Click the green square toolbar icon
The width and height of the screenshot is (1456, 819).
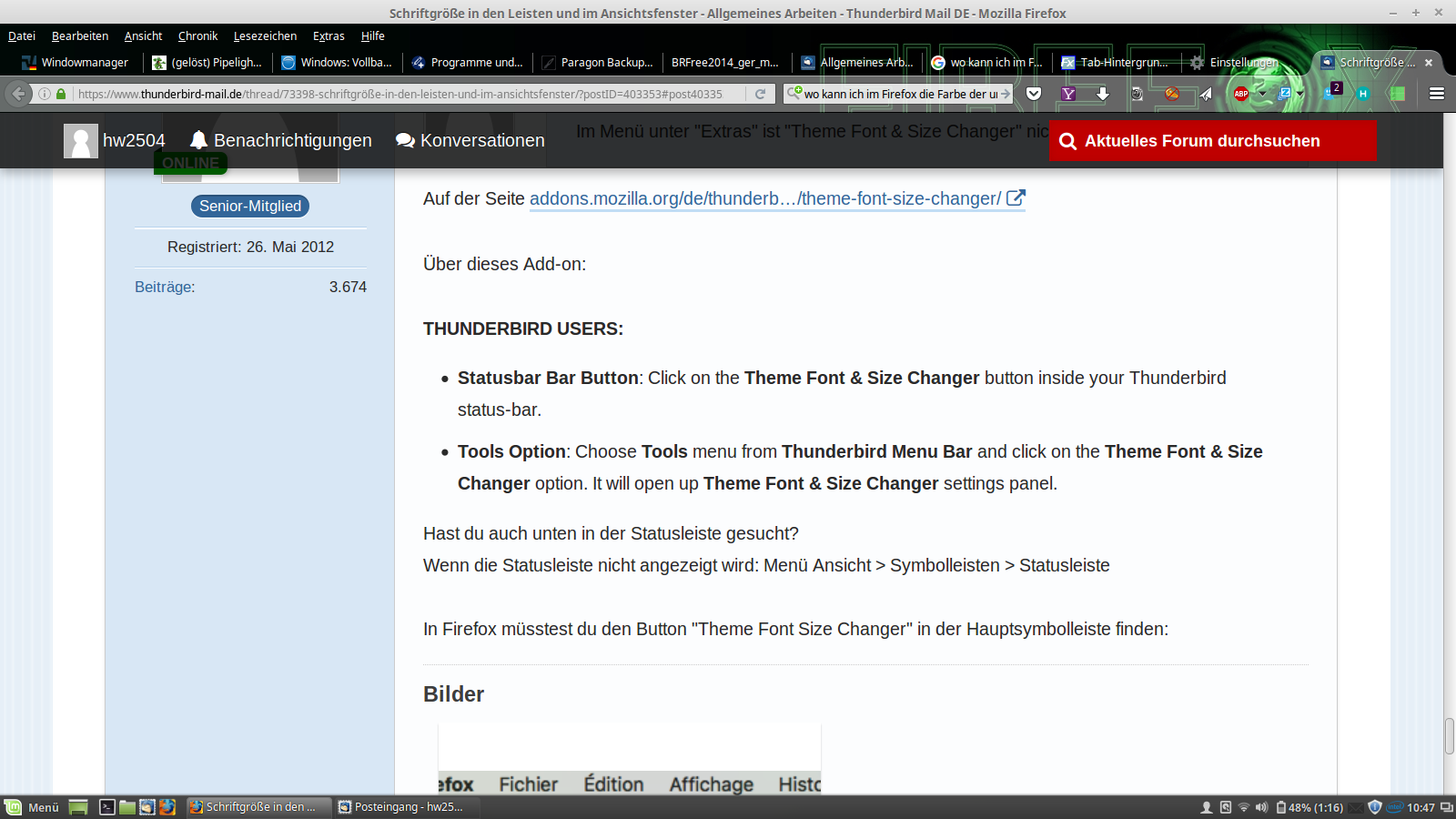coord(1398,94)
